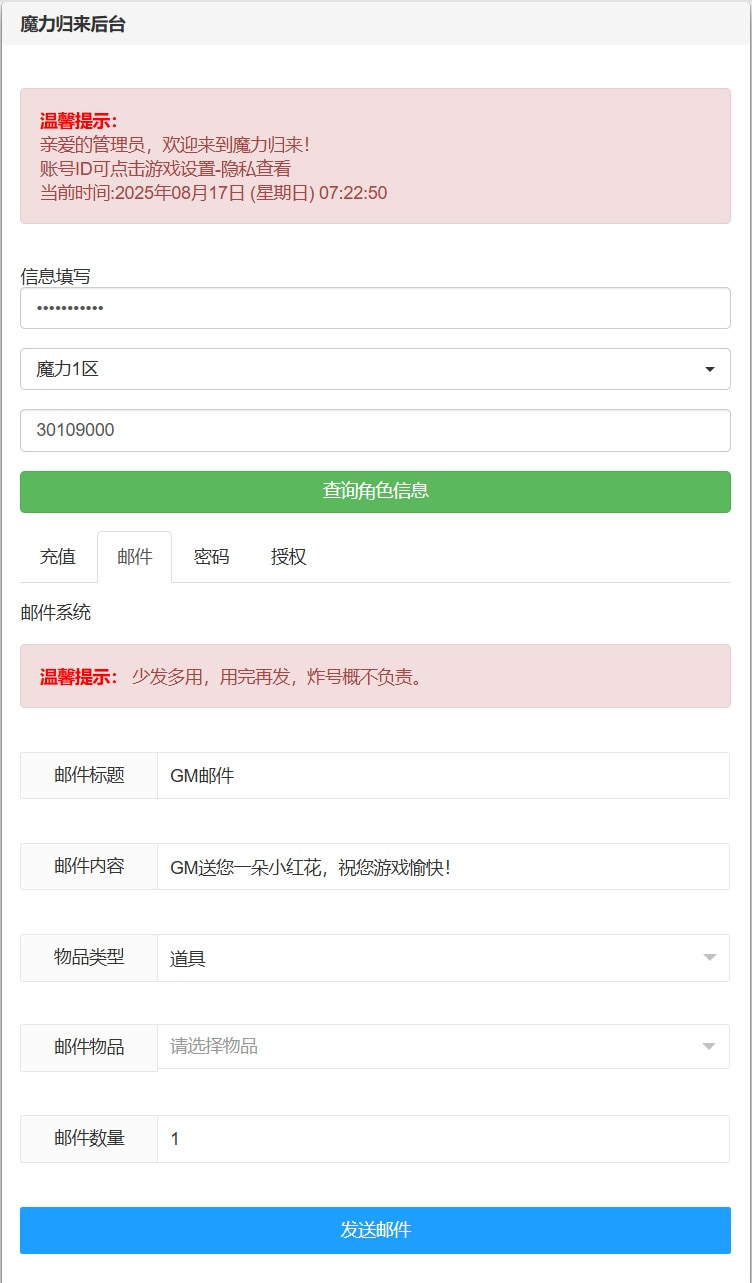Focus the 邮件内容 text field
Image resolution: width=752 pixels, height=1283 pixels.
coord(443,866)
